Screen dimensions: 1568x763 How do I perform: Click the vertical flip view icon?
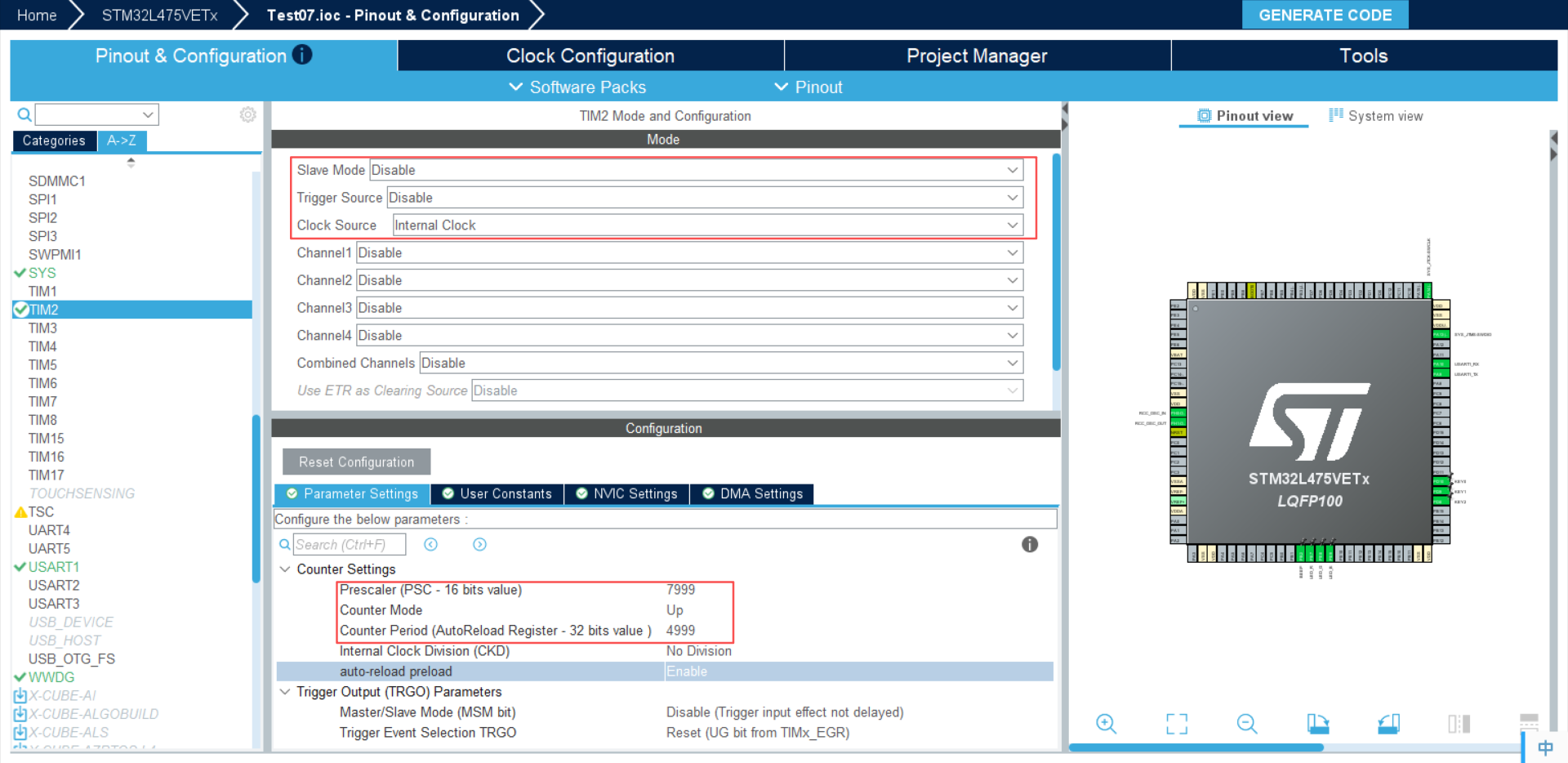coord(1459,724)
